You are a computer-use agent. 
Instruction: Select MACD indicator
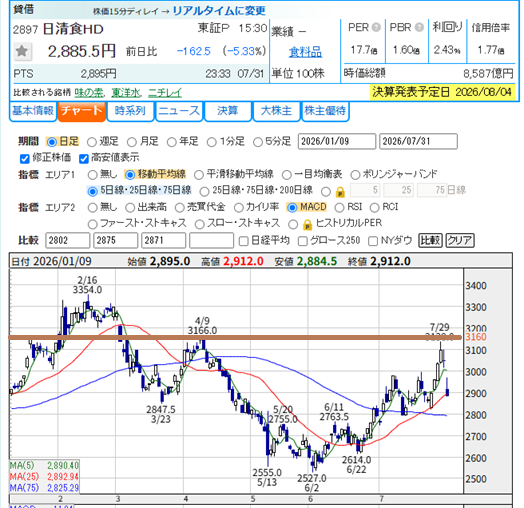(292, 208)
